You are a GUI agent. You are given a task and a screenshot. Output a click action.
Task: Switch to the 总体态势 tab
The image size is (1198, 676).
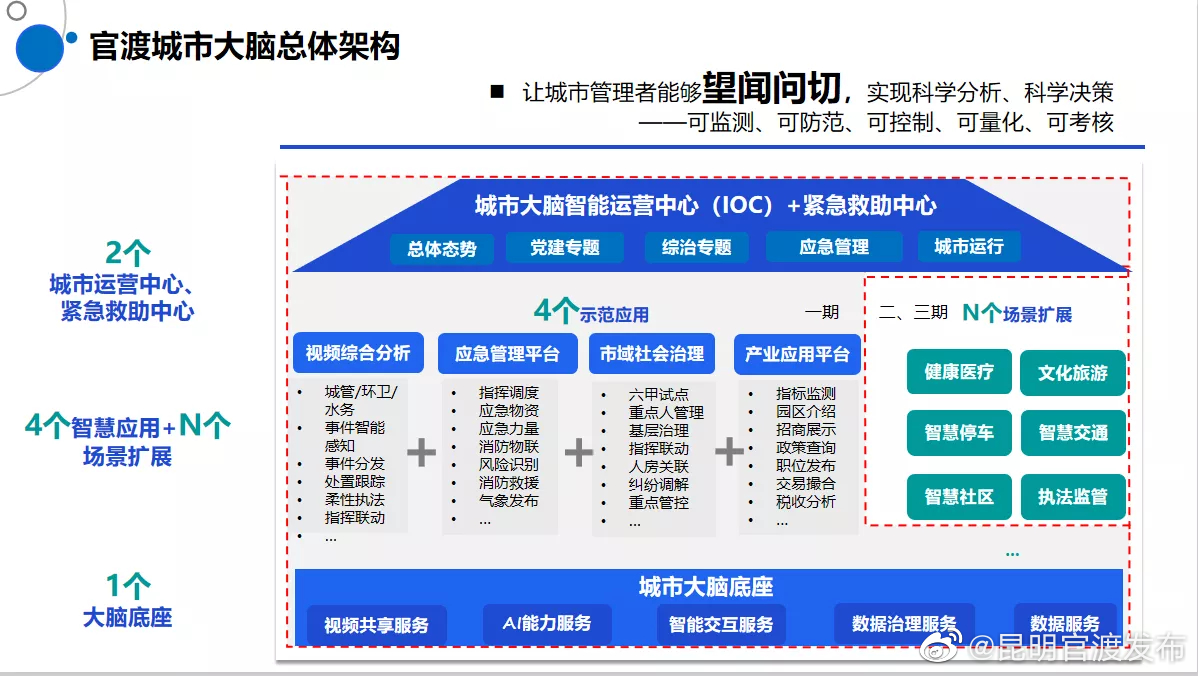click(x=441, y=247)
